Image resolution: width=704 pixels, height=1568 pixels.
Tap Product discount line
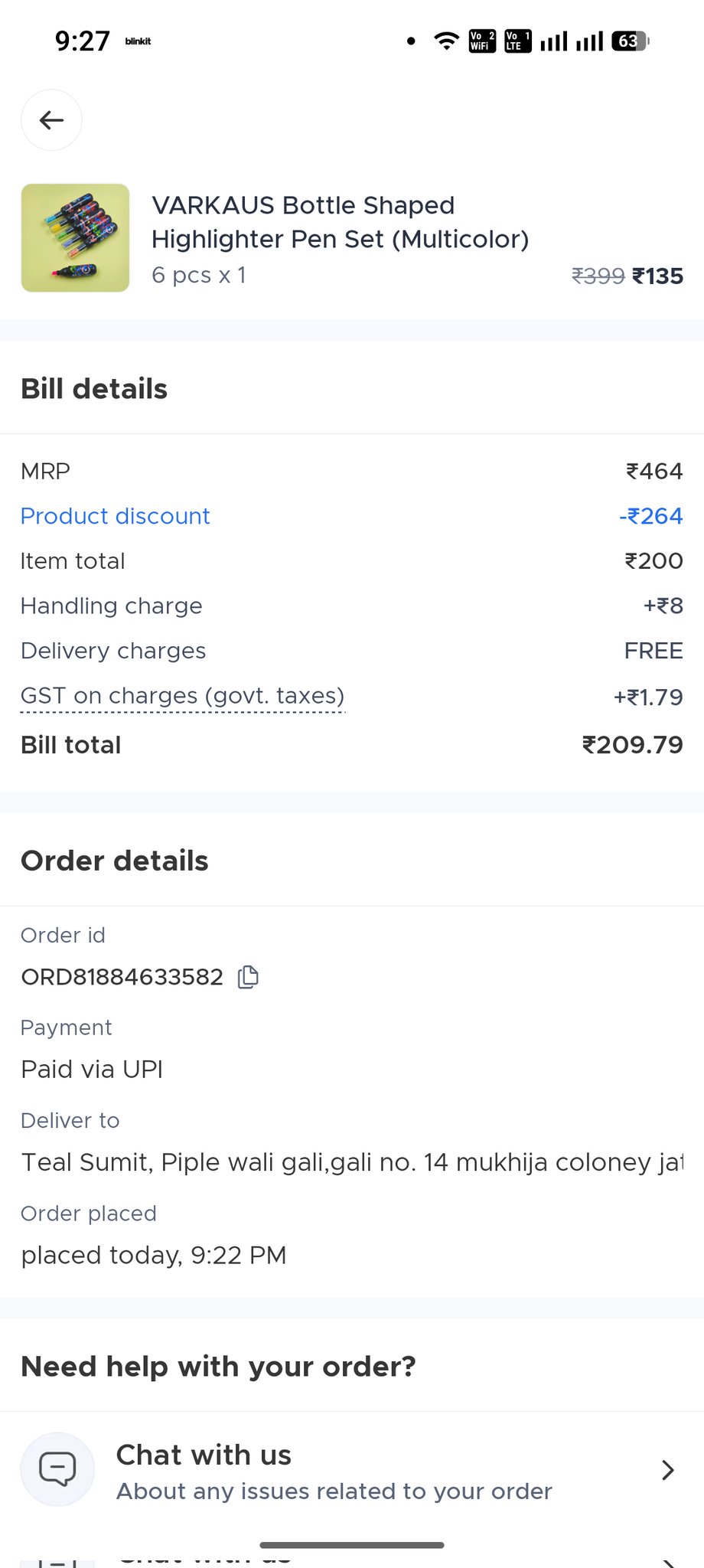pos(115,516)
